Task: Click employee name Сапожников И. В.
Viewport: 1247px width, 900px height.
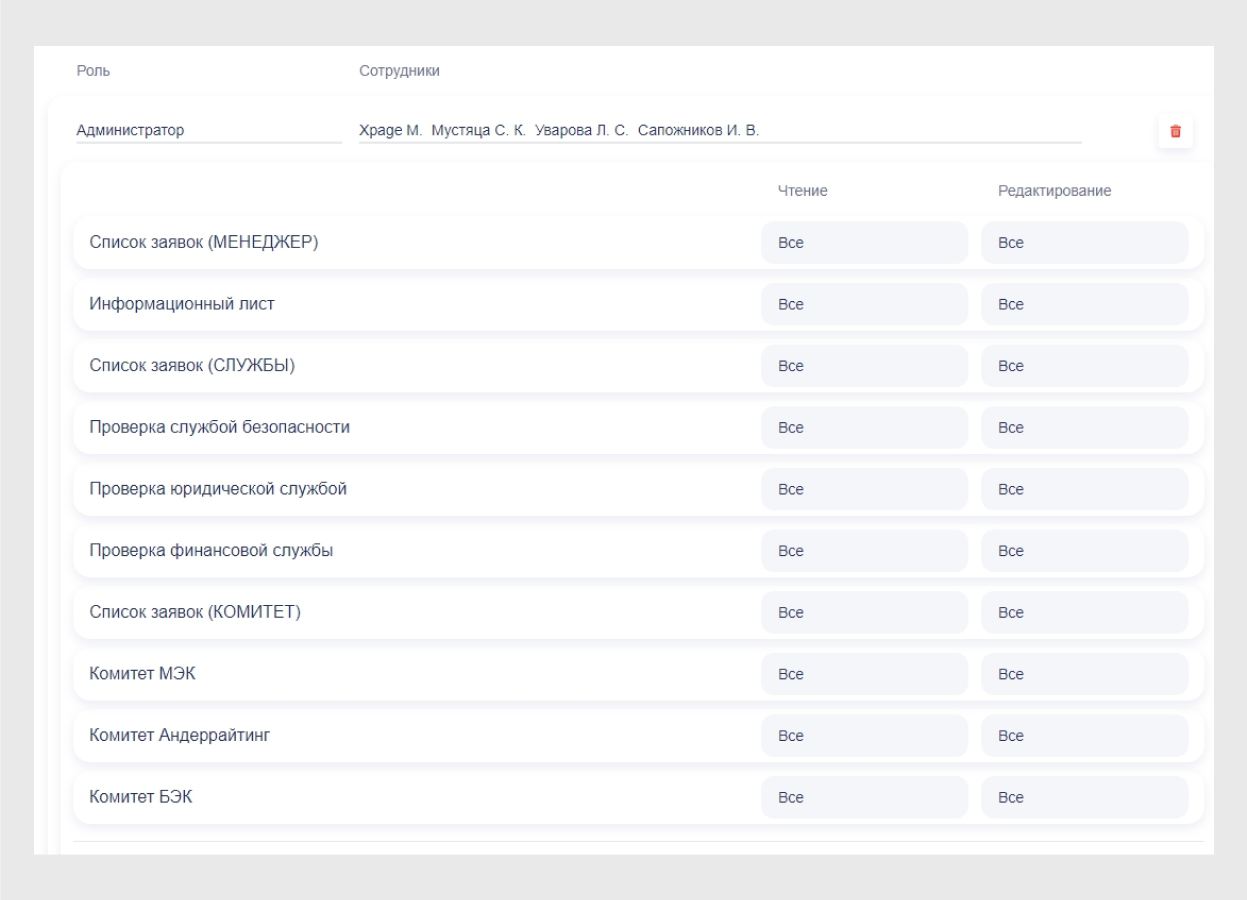Action: pyautogui.click(x=699, y=129)
